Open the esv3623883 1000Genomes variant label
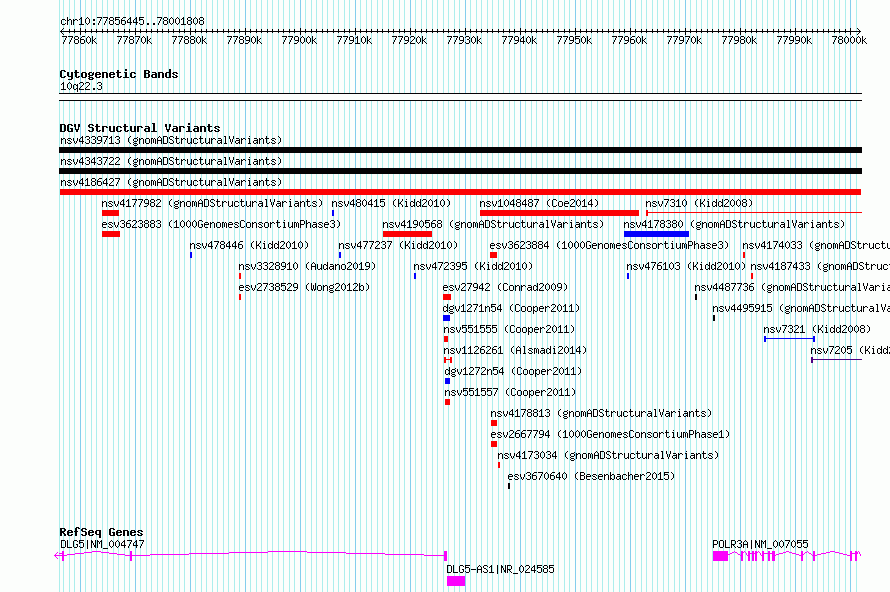This screenshot has height=592, width=890. pyautogui.click(x=221, y=224)
